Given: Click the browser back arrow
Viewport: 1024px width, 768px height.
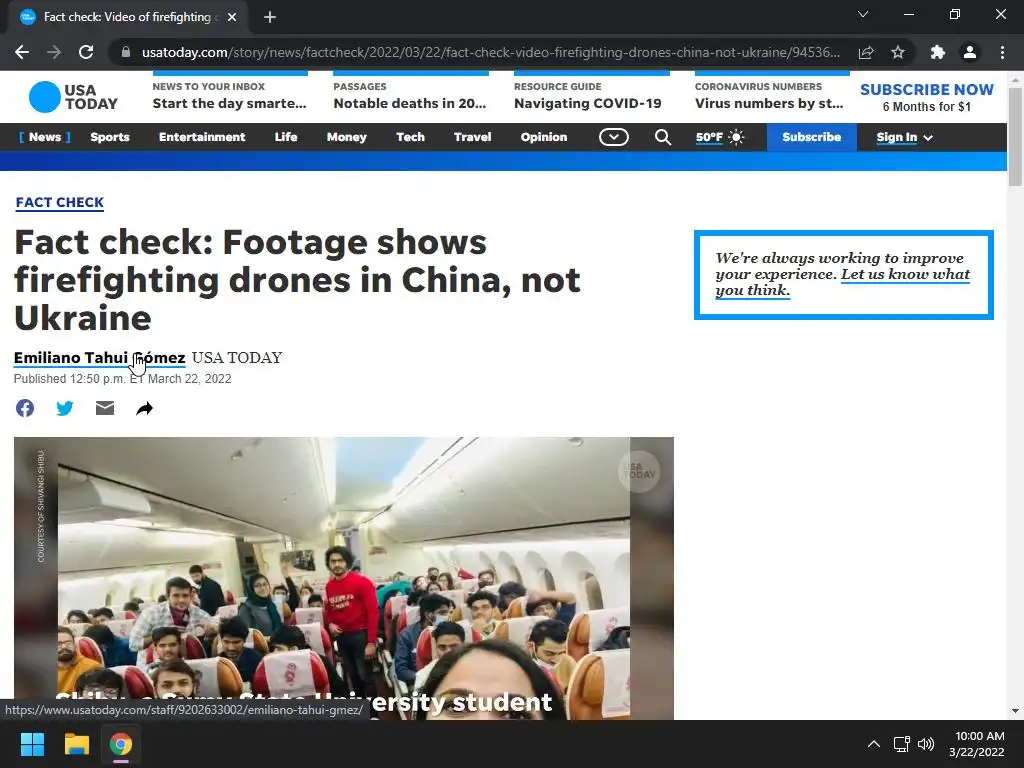Looking at the screenshot, I should [22, 52].
